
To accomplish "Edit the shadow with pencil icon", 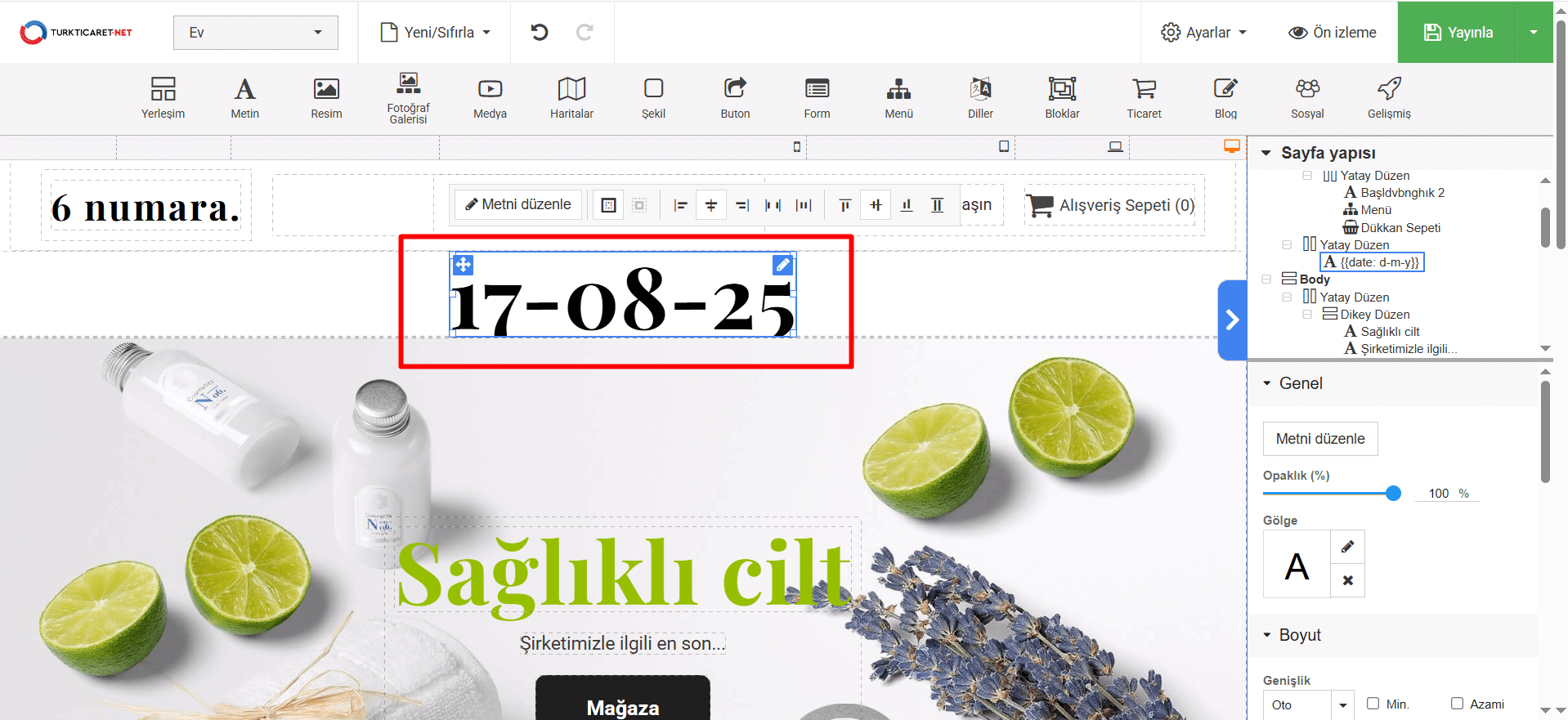I will click(x=1348, y=547).
